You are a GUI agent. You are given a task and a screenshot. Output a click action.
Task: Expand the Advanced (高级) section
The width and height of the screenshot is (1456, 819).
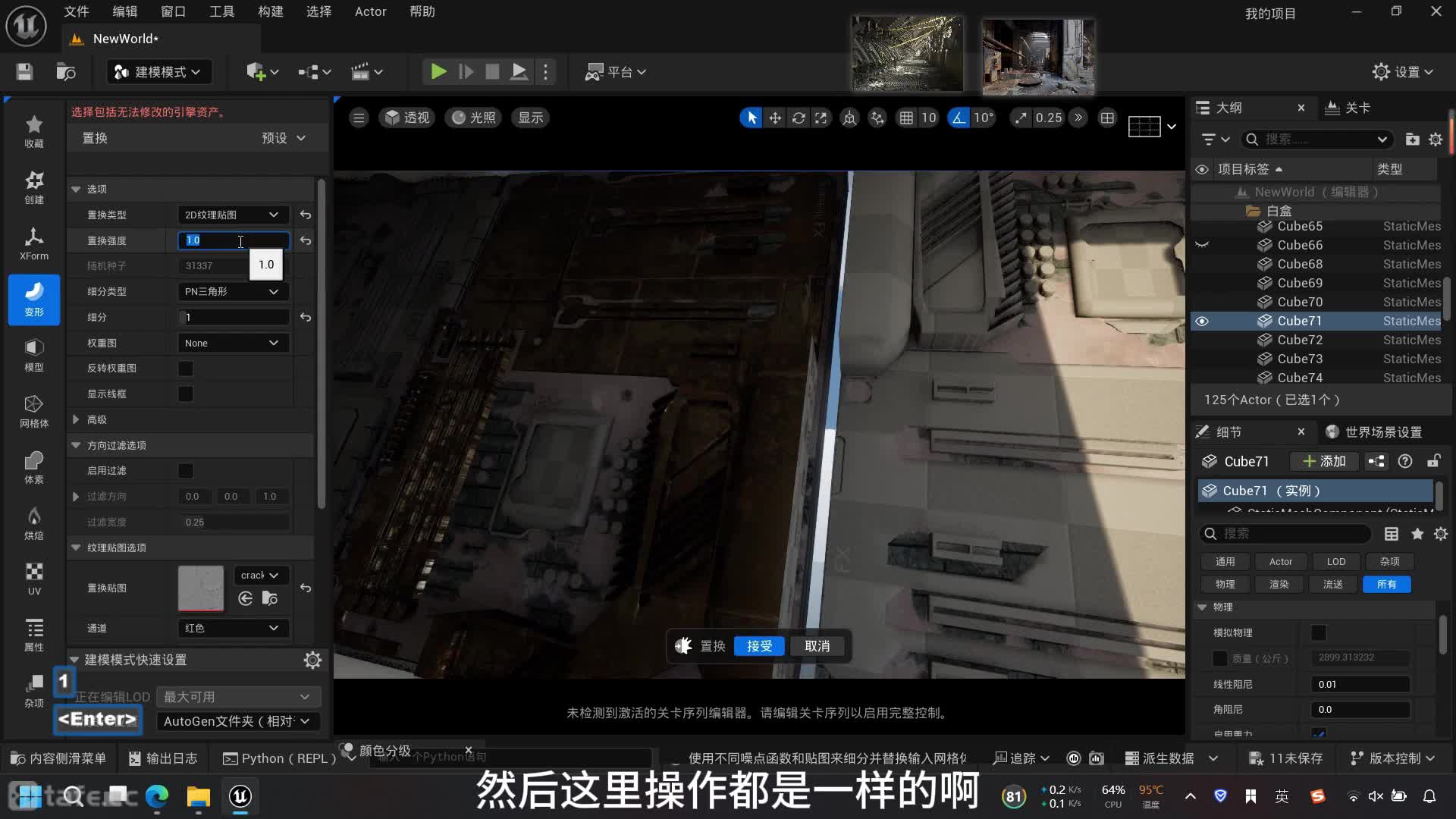tap(76, 419)
